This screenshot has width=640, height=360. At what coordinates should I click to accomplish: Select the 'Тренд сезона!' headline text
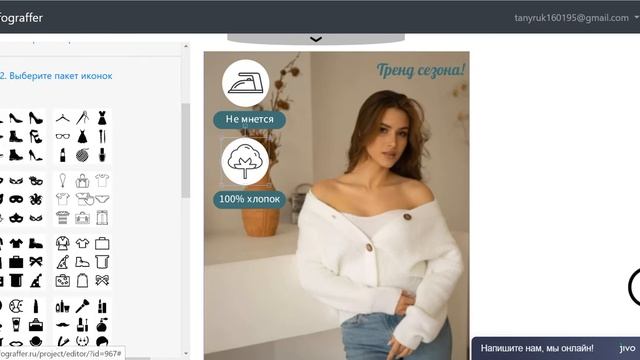coord(420,70)
